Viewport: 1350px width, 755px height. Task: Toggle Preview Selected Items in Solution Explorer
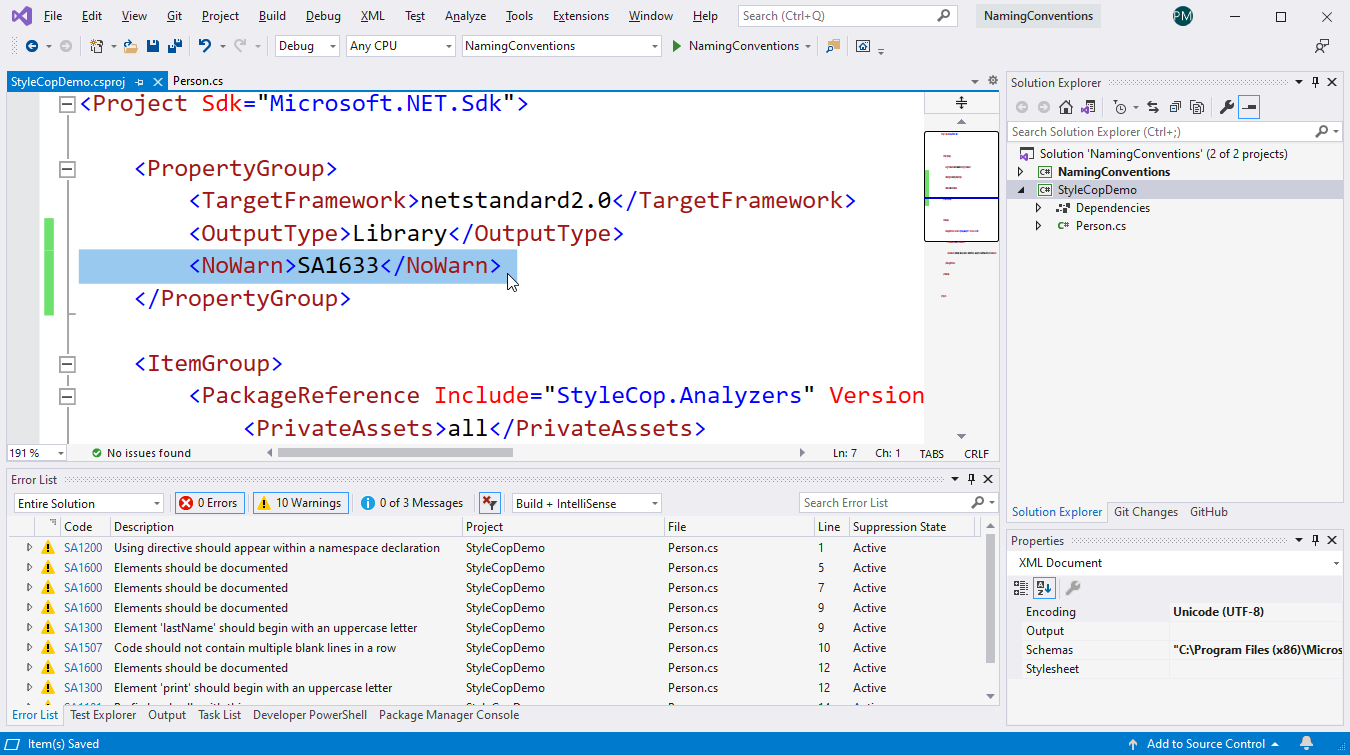point(1249,107)
